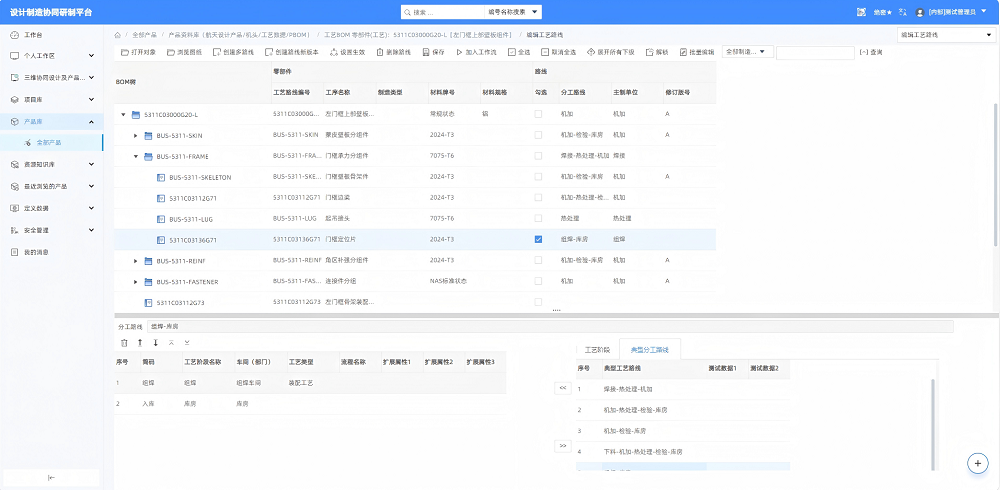Click the 全部产品 breadcrumb link
Image resolution: width=1000 pixels, height=490 pixels.
(144, 35)
